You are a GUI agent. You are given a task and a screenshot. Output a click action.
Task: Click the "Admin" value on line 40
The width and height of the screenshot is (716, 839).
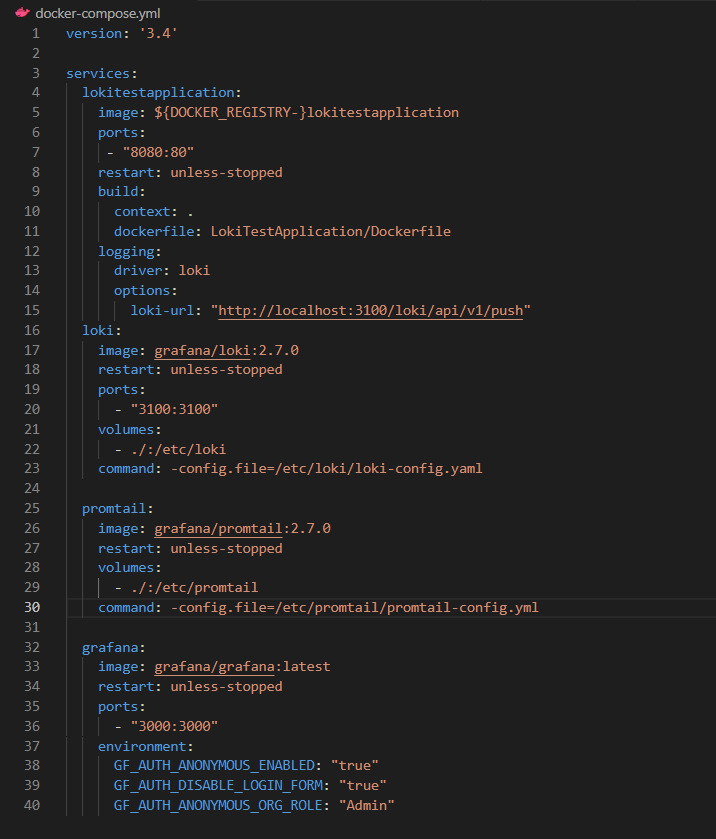click(x=367, y=805)
